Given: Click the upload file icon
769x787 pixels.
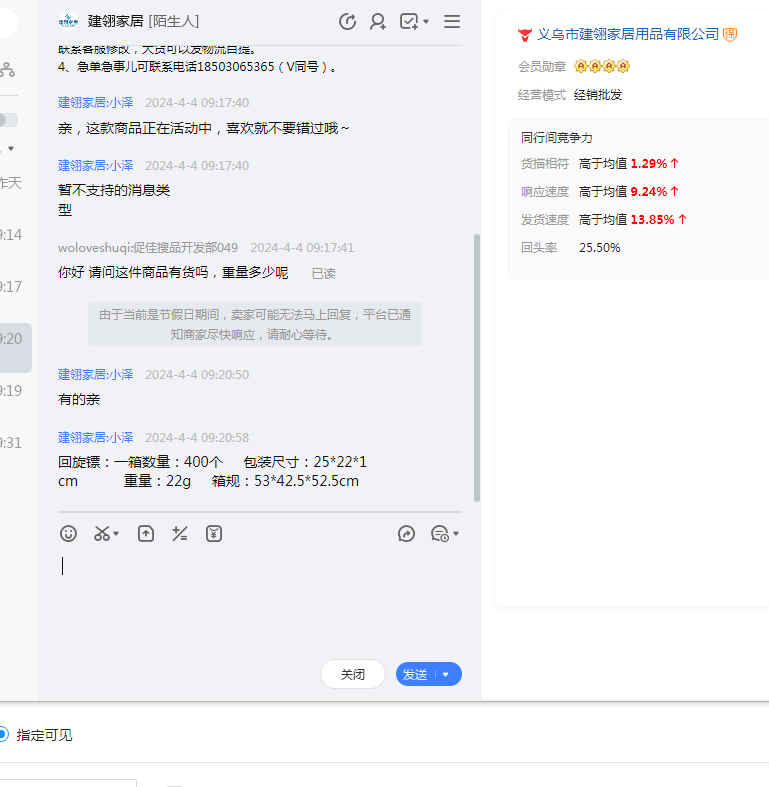Looking at the screenshot, I should click(x=146, y=534).
